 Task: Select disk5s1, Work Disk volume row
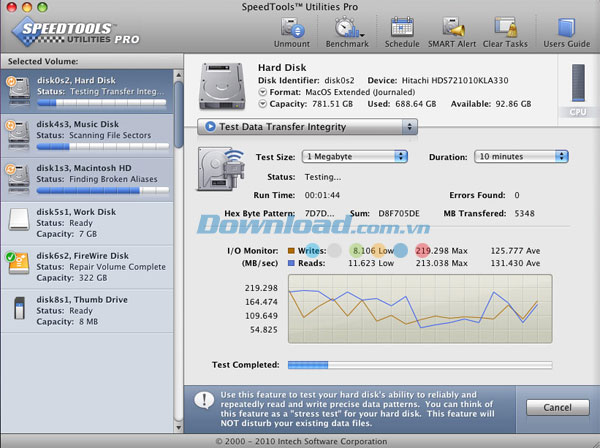pyautogui.click(x=87, y=223)
